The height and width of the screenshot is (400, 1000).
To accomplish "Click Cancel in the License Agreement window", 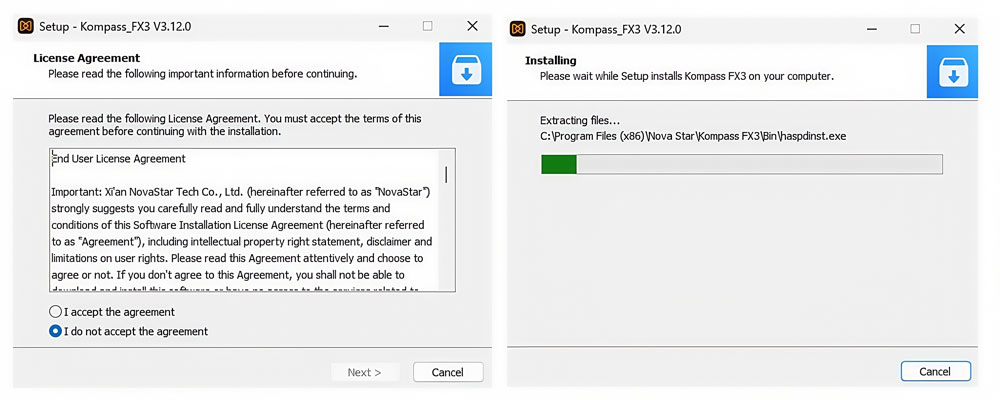I will coord(448,372).
